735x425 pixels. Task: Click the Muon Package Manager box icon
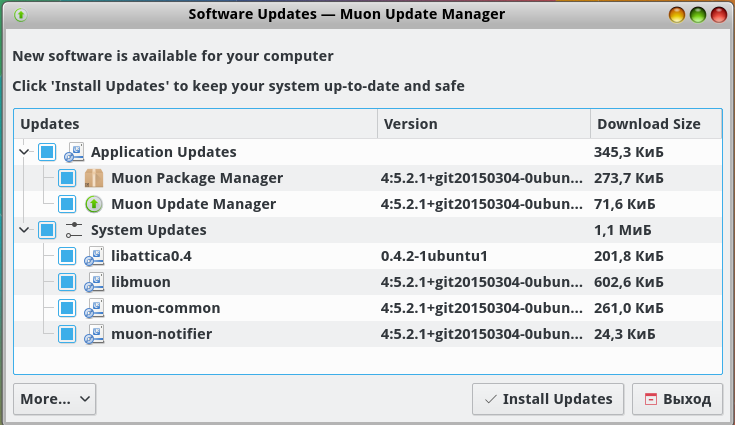point(94,178)
